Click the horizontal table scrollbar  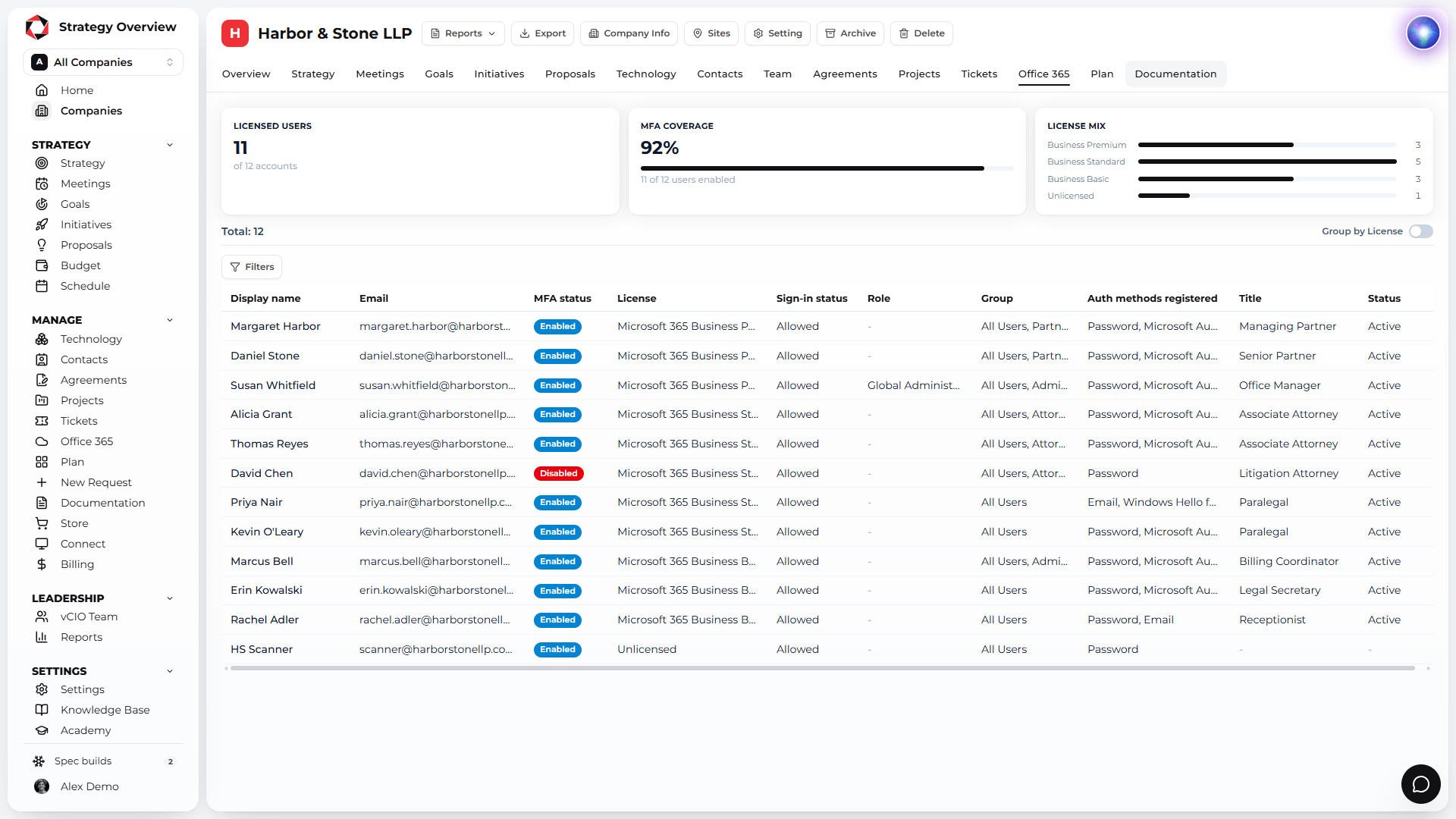click(822, 668)
